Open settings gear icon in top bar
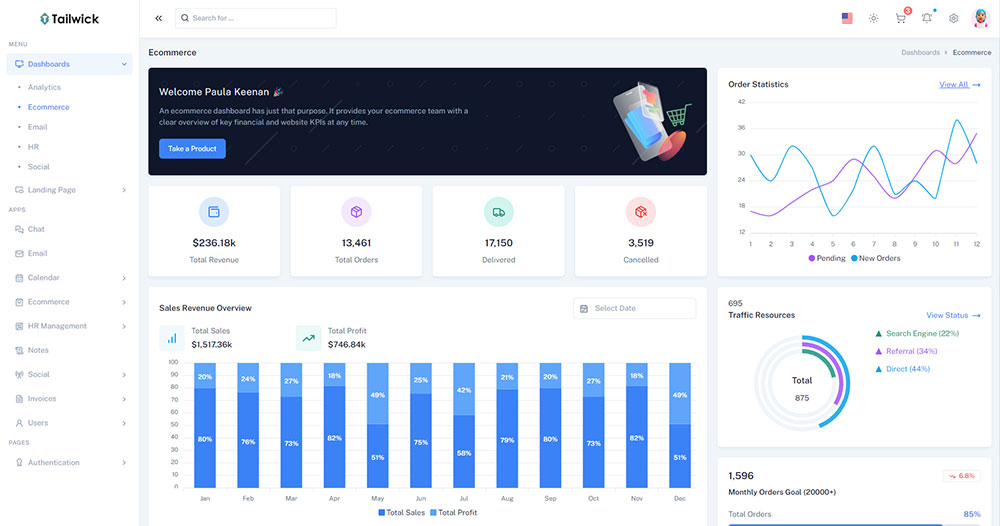 (953, 18)
